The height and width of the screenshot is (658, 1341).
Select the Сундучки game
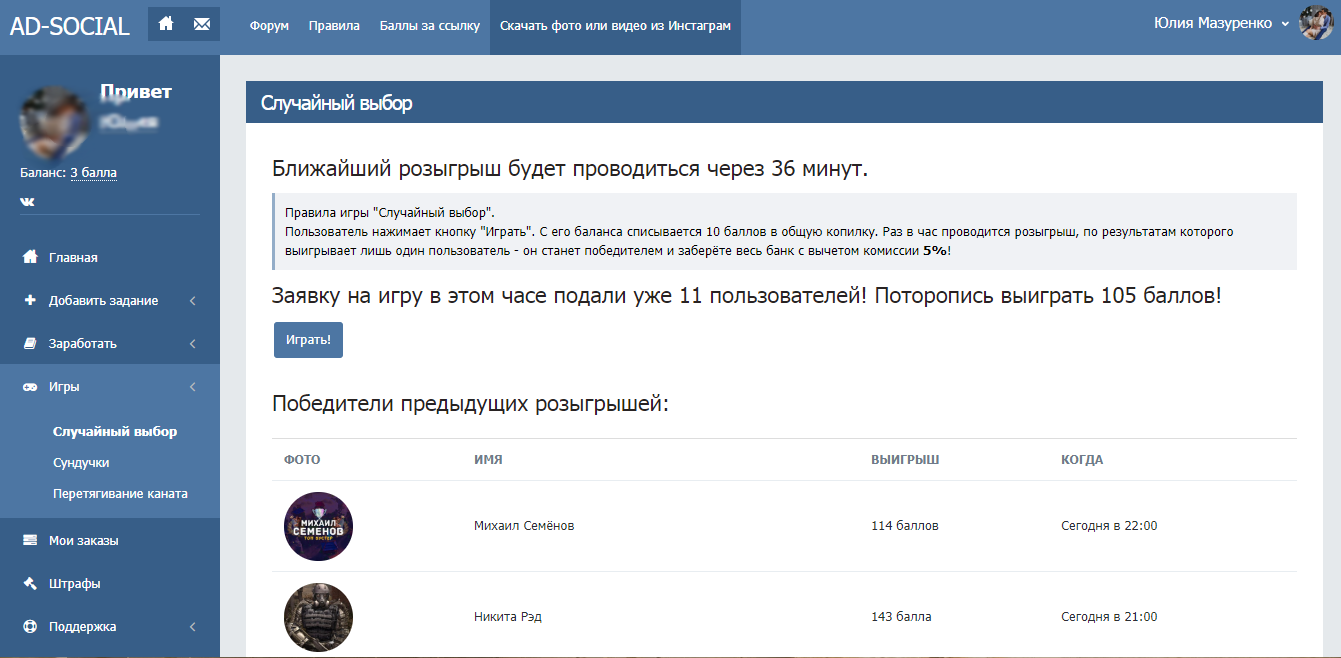coord(81,463)
